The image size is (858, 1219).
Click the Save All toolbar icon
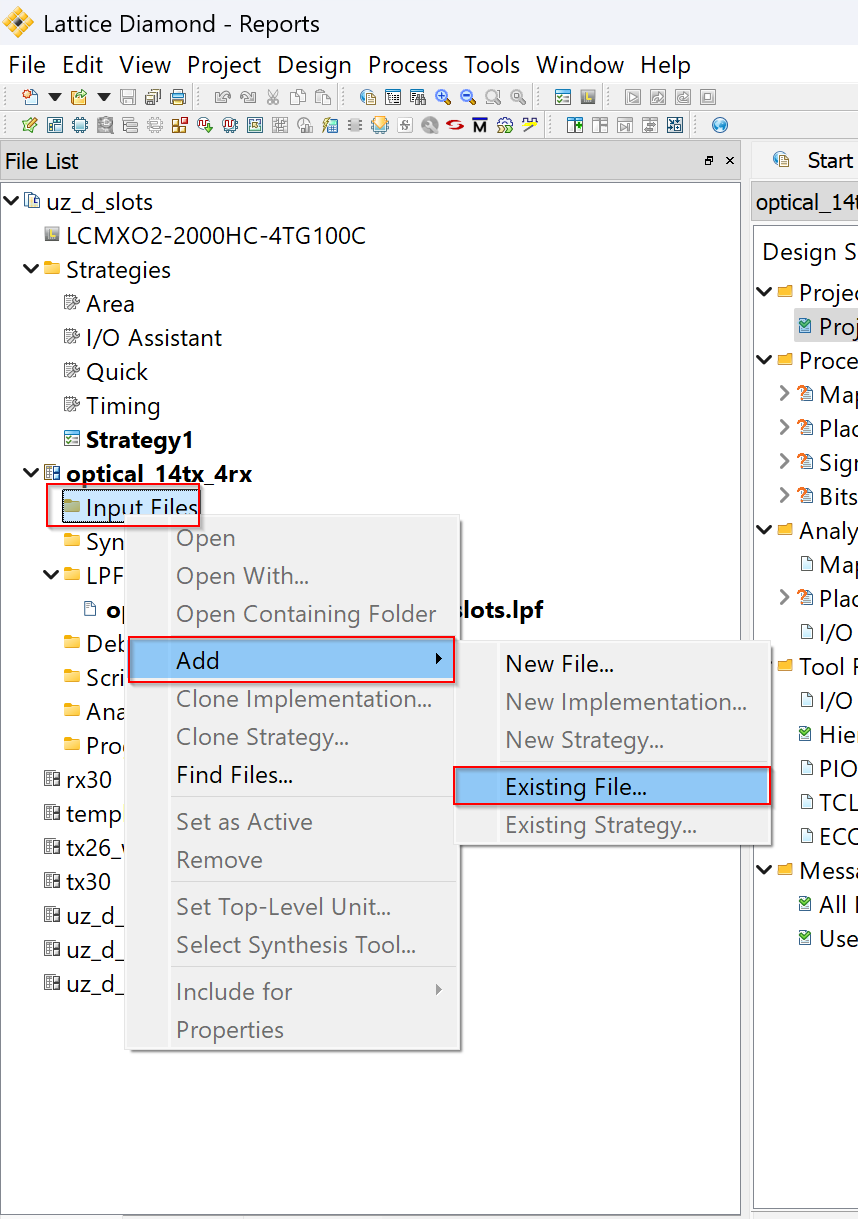[x=153, y=97]
